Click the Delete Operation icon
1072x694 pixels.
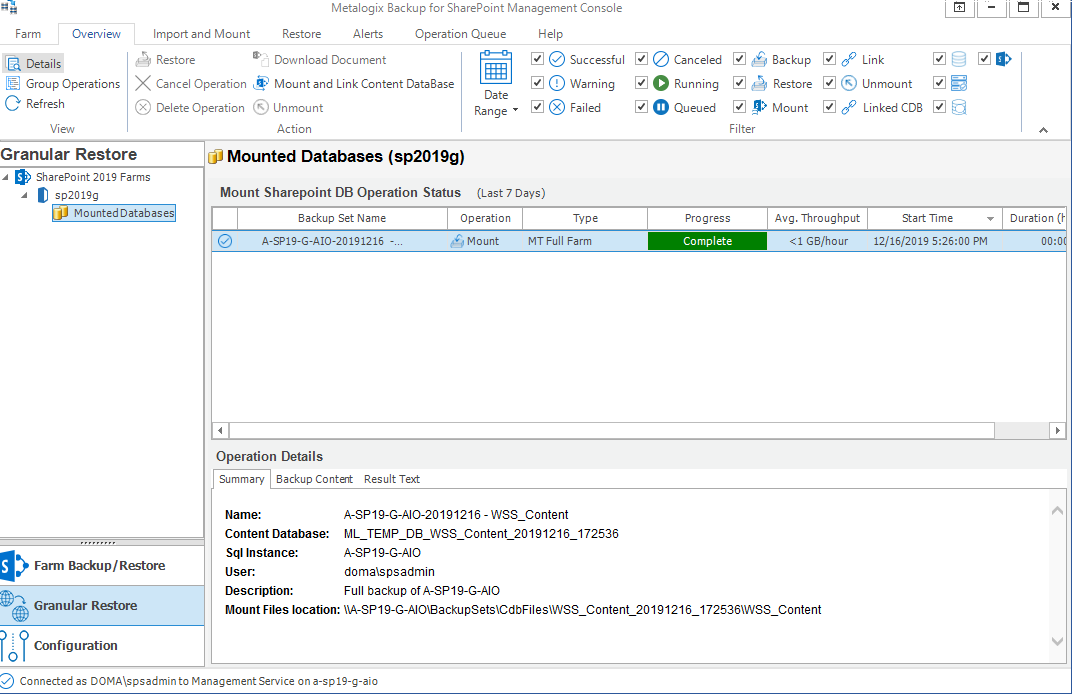coord(143,107)
